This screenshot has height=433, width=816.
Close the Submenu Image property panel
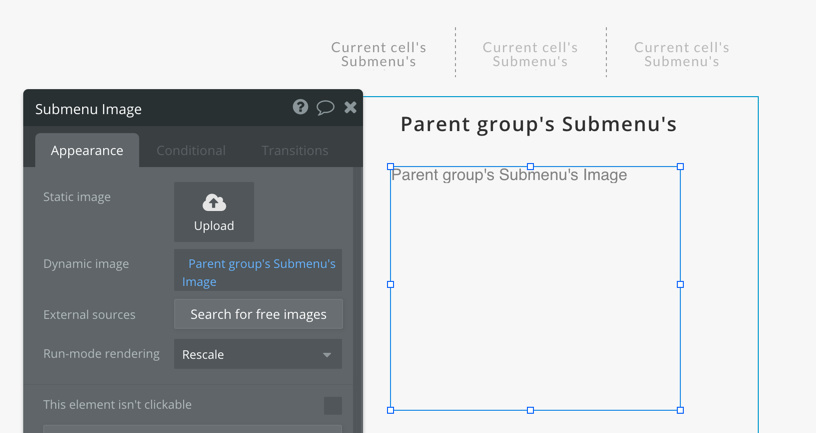(350, 107)
